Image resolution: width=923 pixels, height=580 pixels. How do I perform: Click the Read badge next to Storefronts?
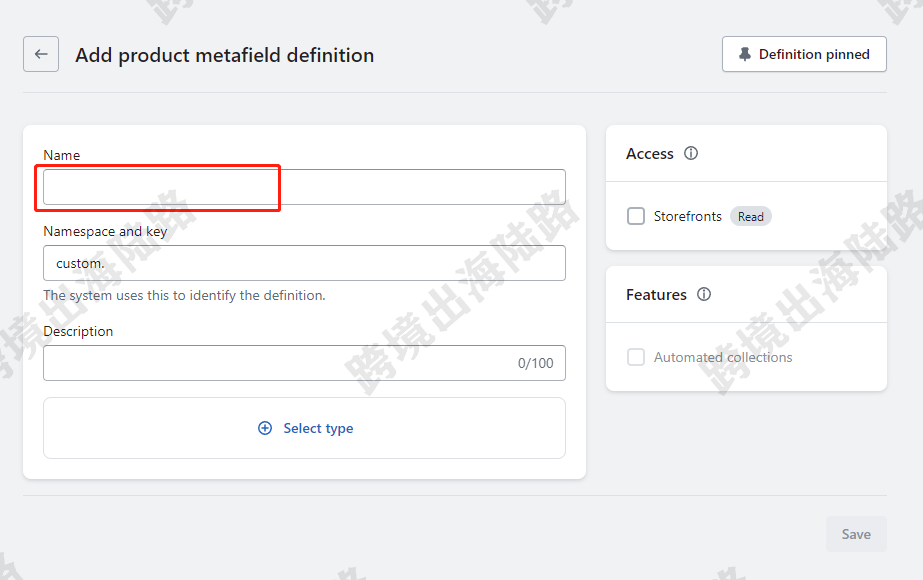[x=751, y=217]
